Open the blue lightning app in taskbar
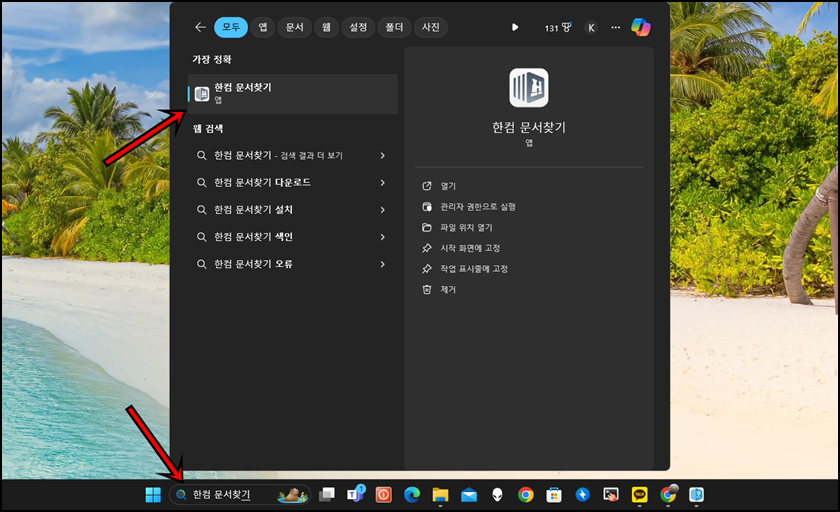The image size is (840, 512). 582,495
